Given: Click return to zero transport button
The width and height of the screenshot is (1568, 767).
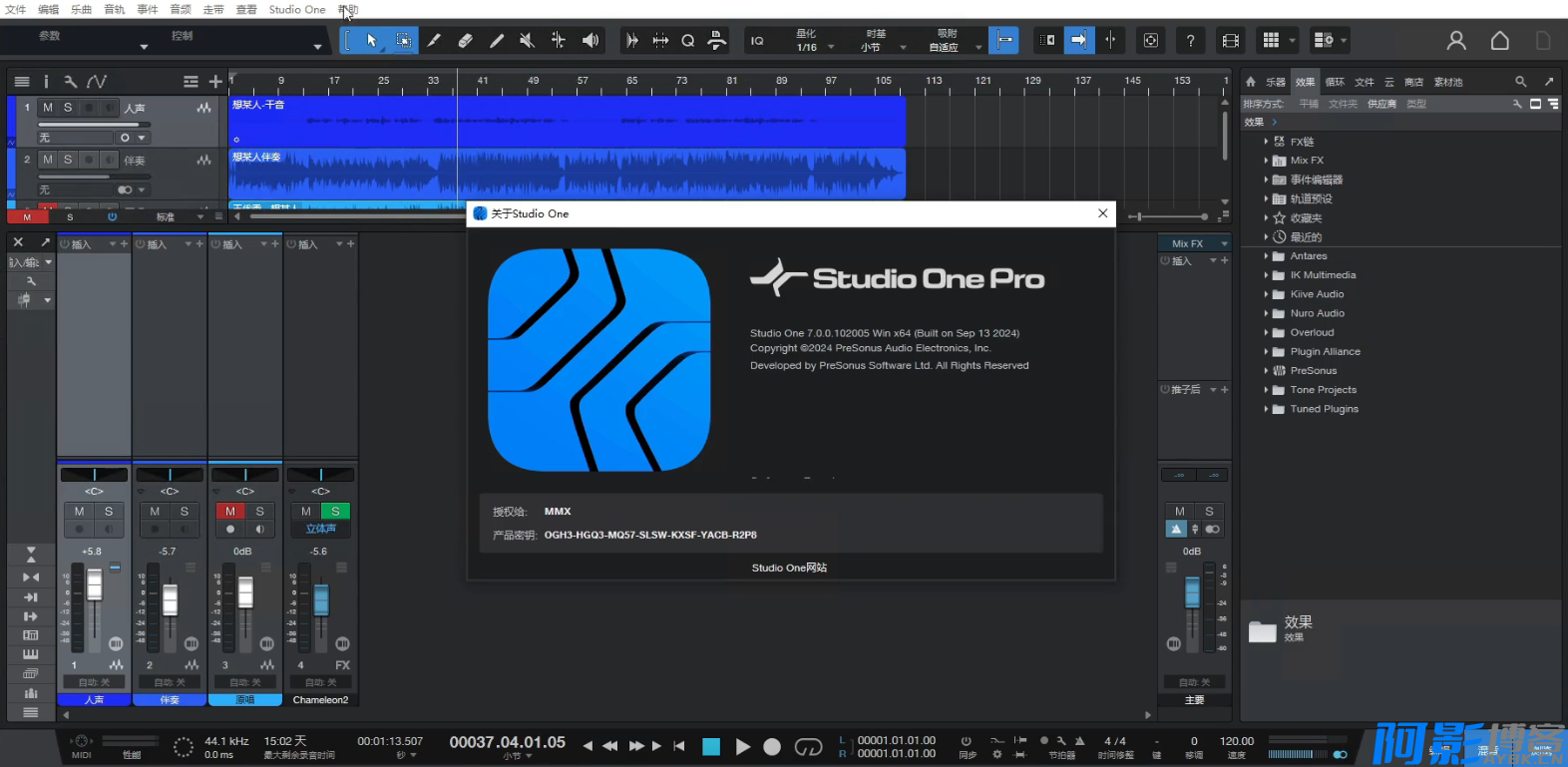Looking at the screenshot, I should (x=679, y=746).
